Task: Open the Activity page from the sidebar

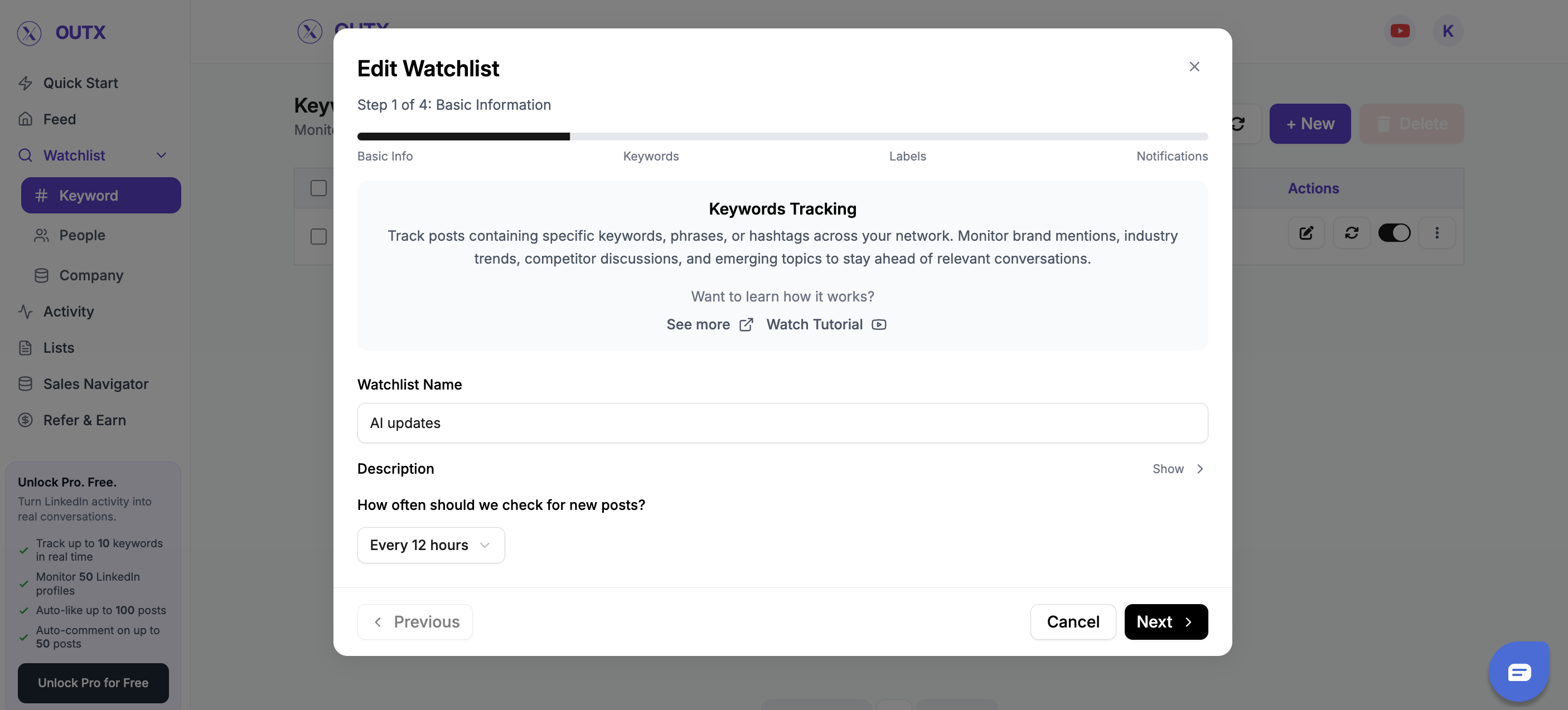Action: (x=68, y=311)
